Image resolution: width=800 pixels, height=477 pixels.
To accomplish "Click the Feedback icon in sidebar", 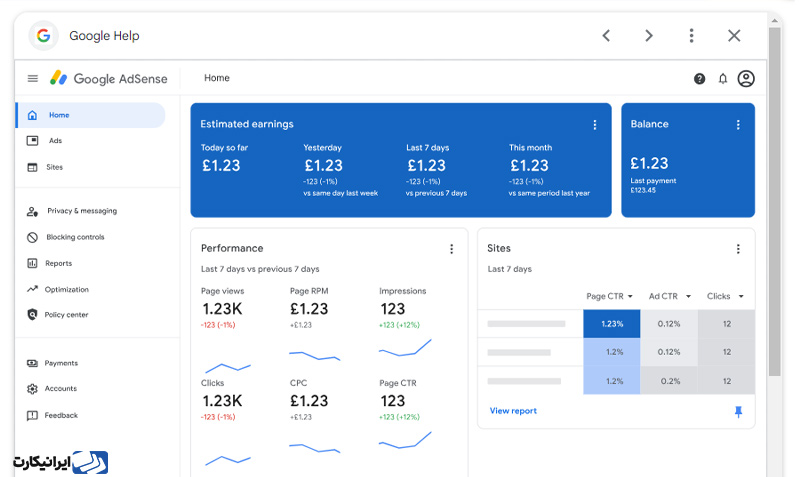I will (32, 415).
